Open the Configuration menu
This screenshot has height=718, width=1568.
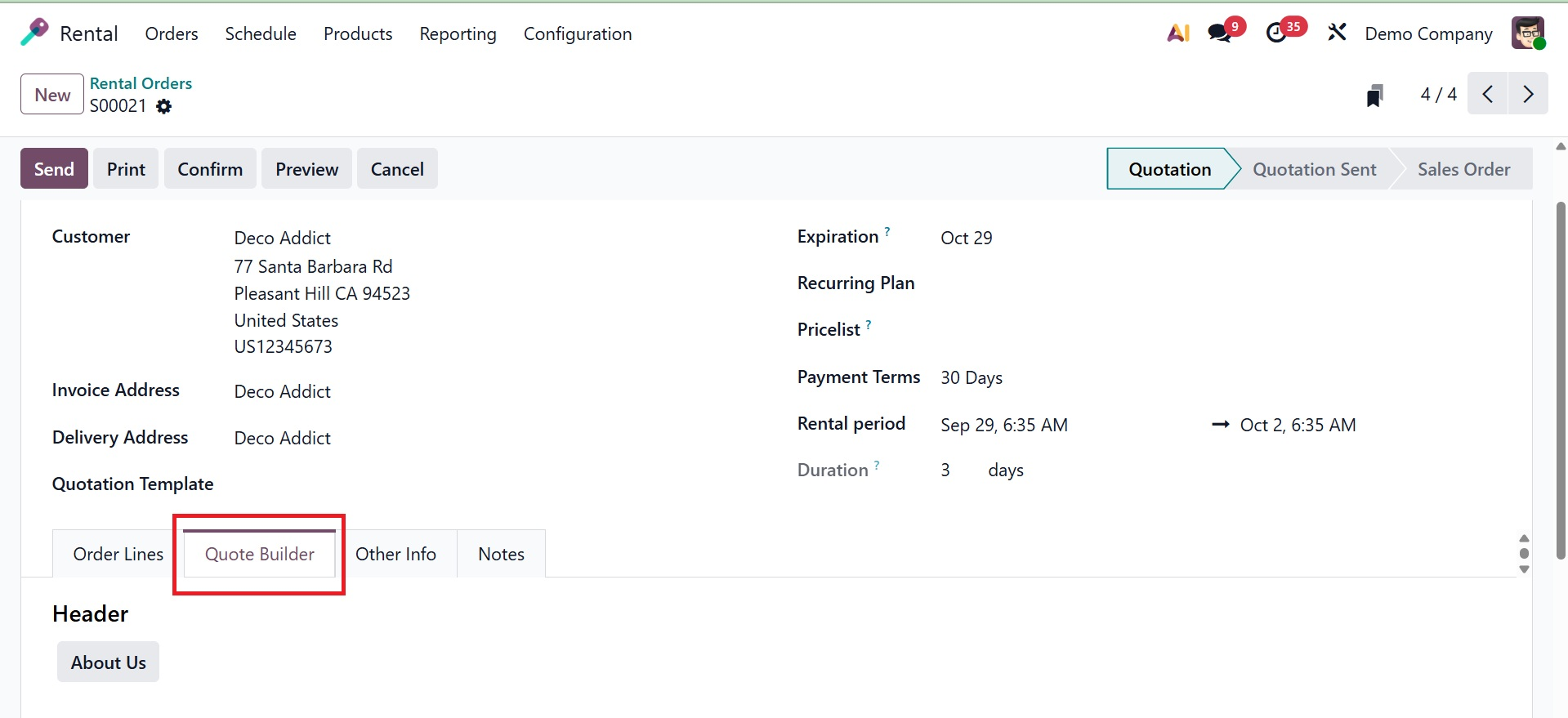click(578, 33)
